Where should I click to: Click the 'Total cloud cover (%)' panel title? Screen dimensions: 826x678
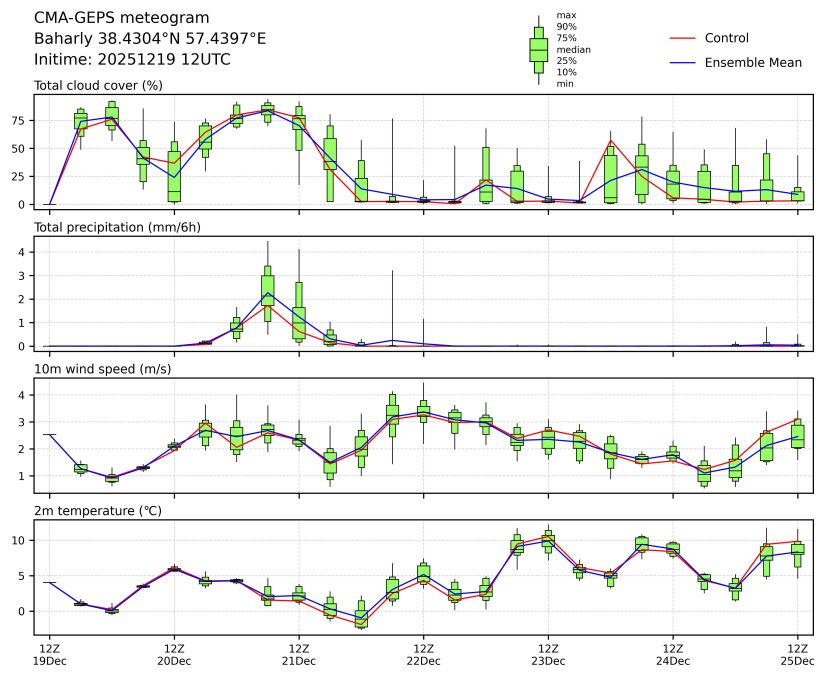coord(98,85)
